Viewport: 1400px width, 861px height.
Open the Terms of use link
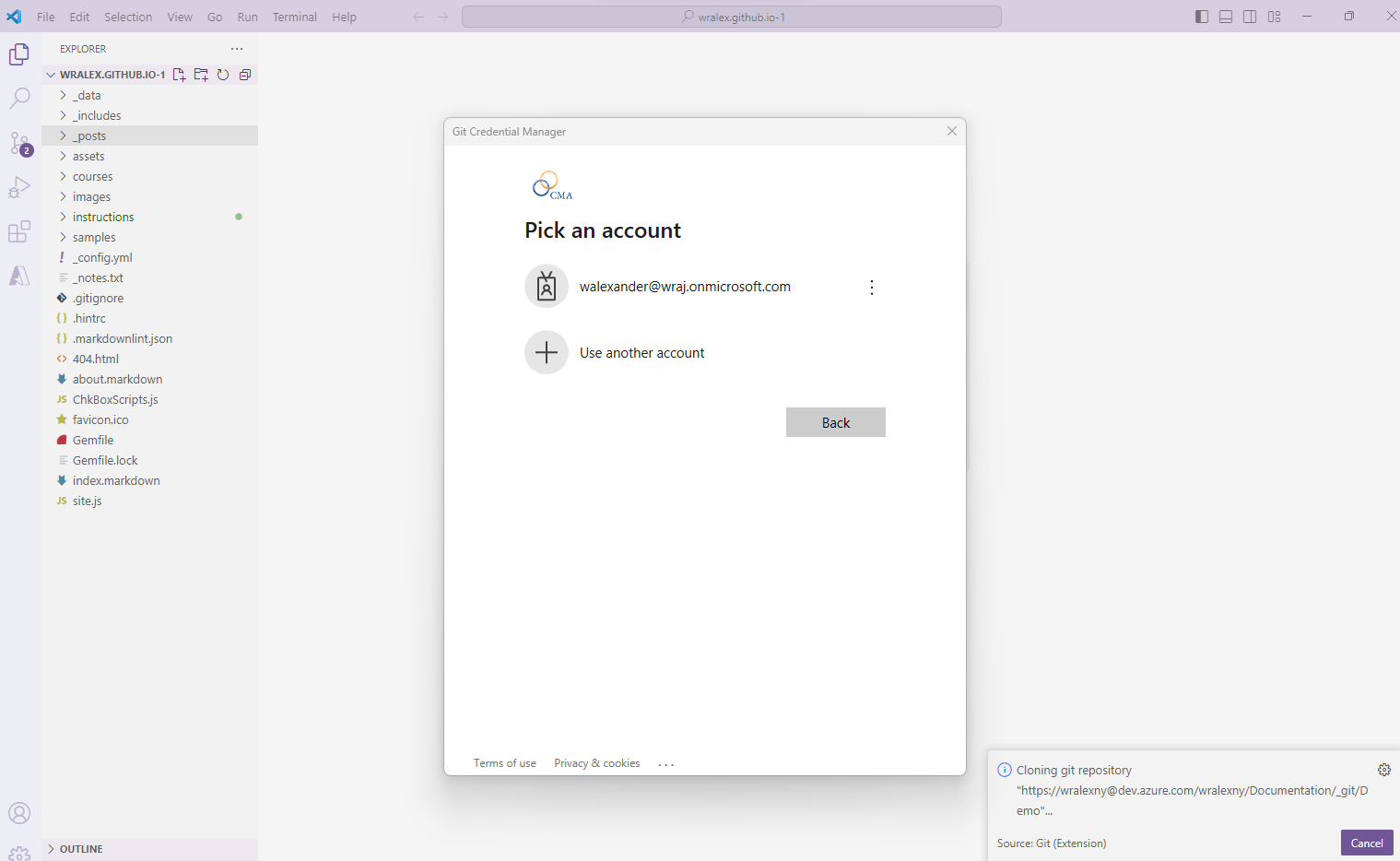(505, 763)
